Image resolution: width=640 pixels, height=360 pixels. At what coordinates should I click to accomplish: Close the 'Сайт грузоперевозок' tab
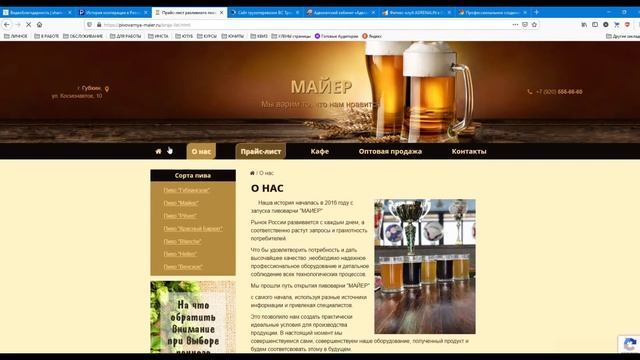(x=298, y=13)
